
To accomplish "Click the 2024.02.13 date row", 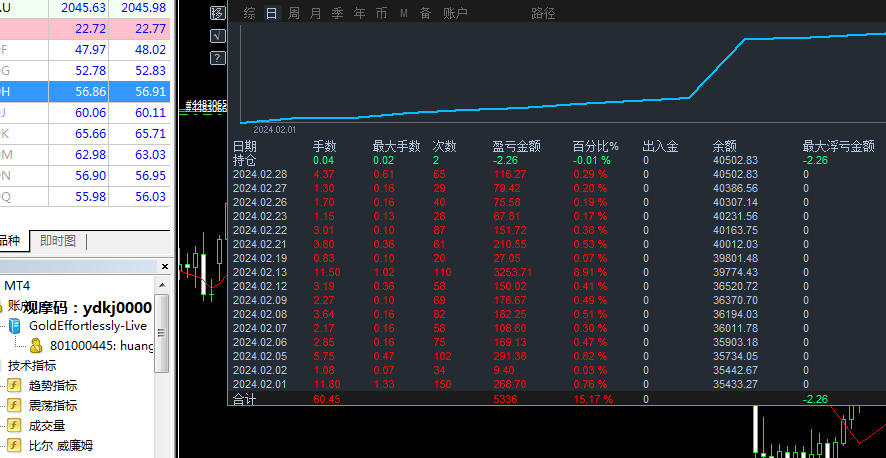I will coord(260,272).
